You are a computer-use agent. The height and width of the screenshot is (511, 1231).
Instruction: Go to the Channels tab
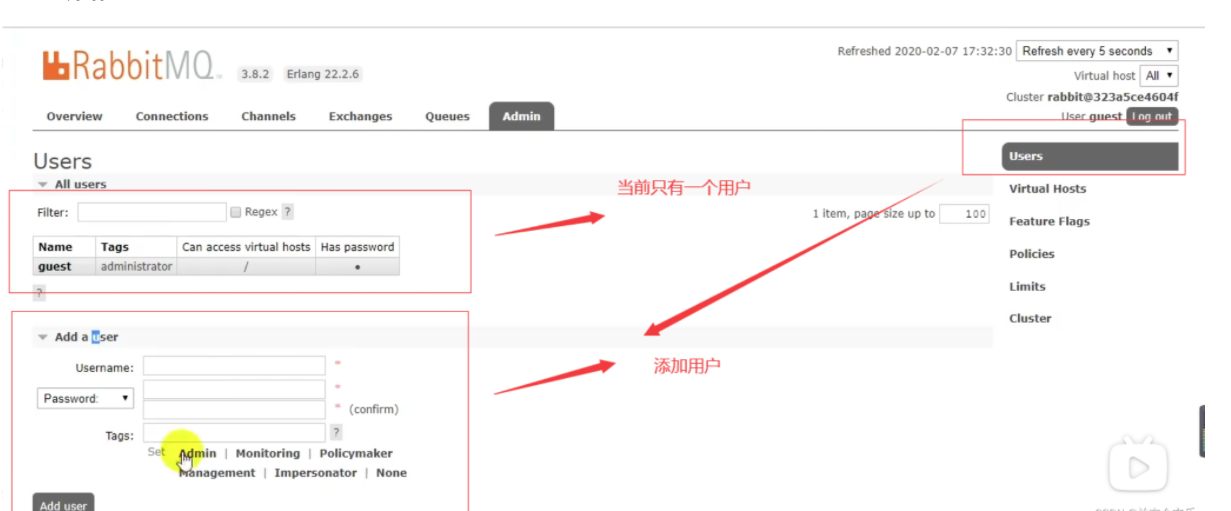coord(267,116)
